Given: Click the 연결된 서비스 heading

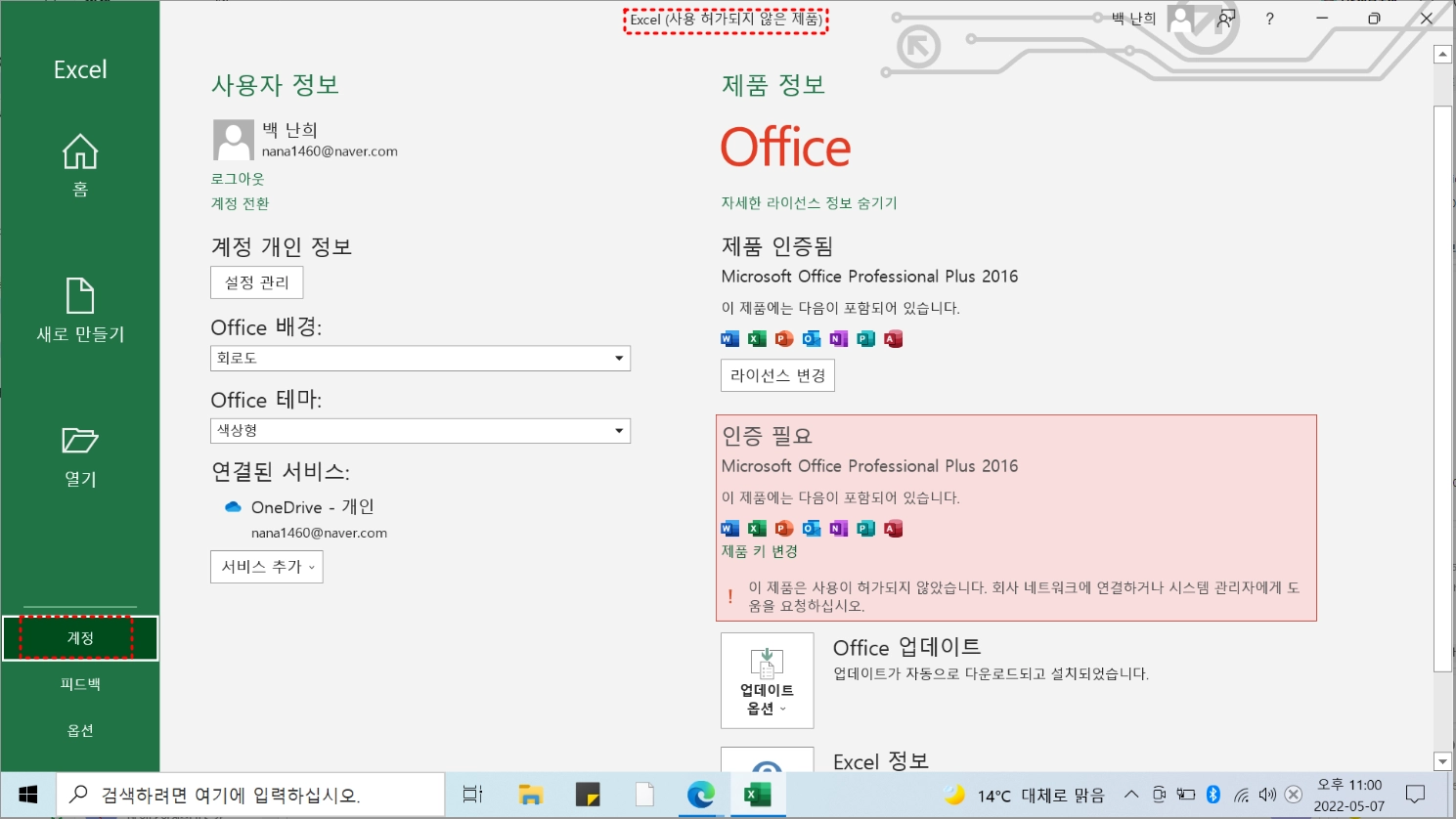Looking at the screenshot, I should [x=281, y=472].
